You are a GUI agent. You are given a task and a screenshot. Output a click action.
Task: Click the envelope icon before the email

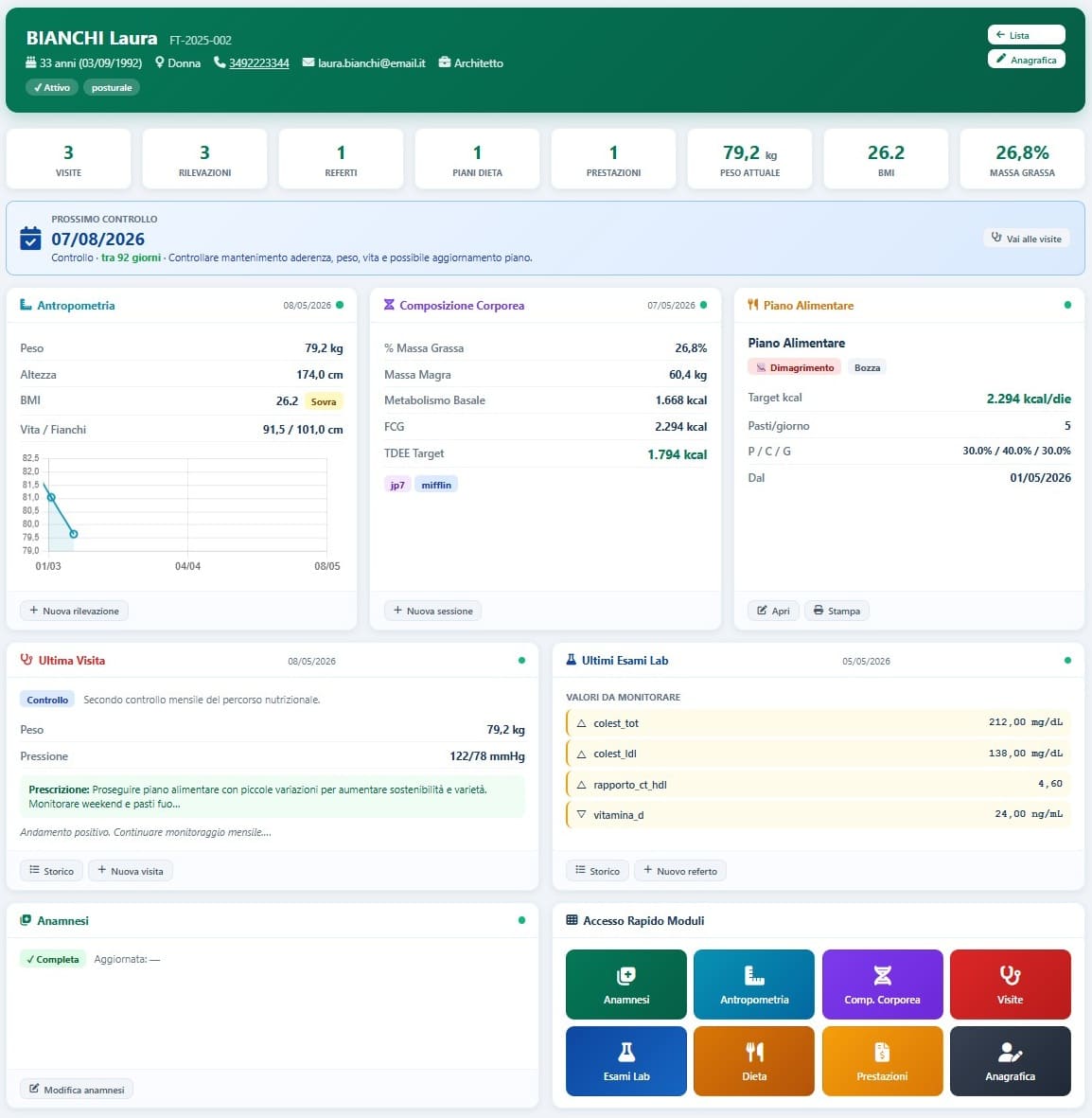click(308, 62)
